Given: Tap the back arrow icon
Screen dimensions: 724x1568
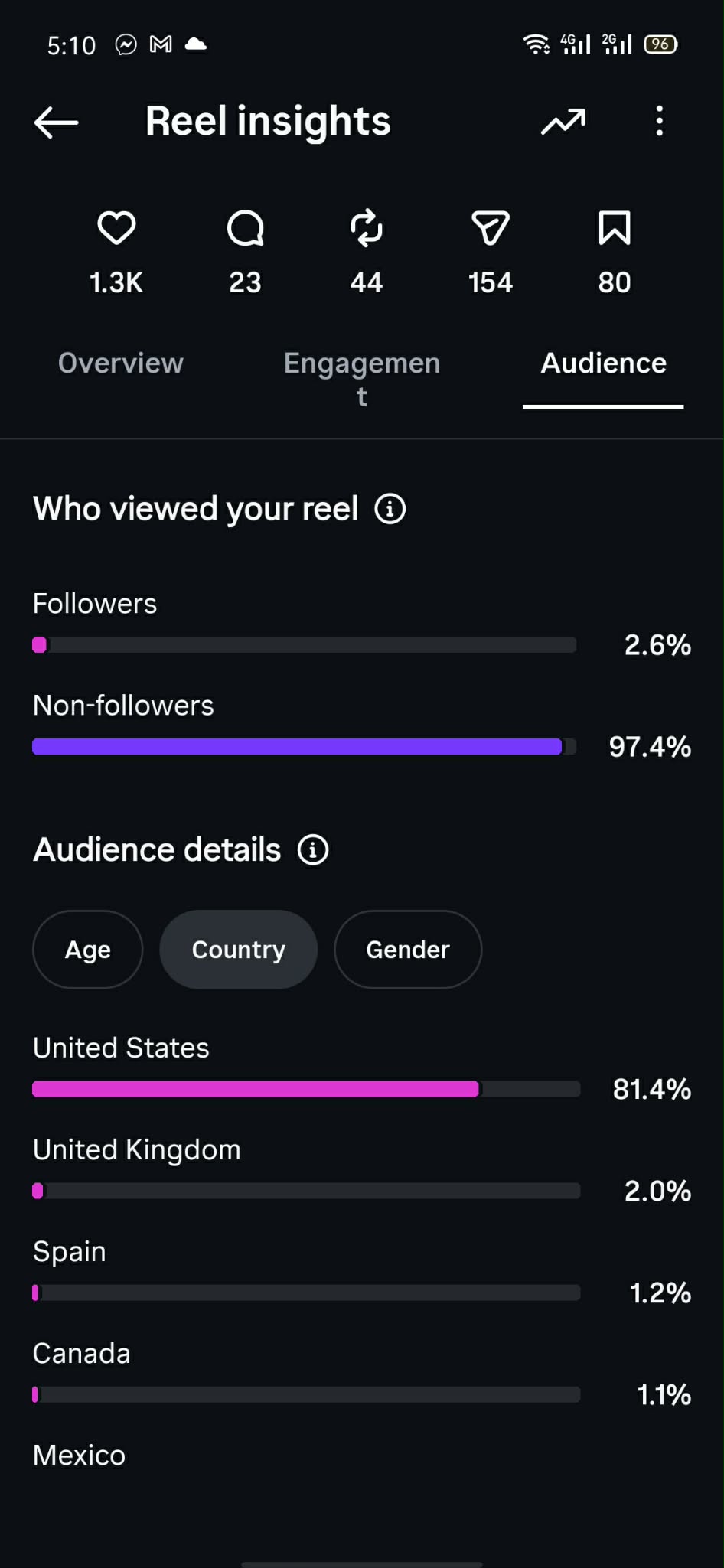Looking at the screenshot, I should pos(56,122).
